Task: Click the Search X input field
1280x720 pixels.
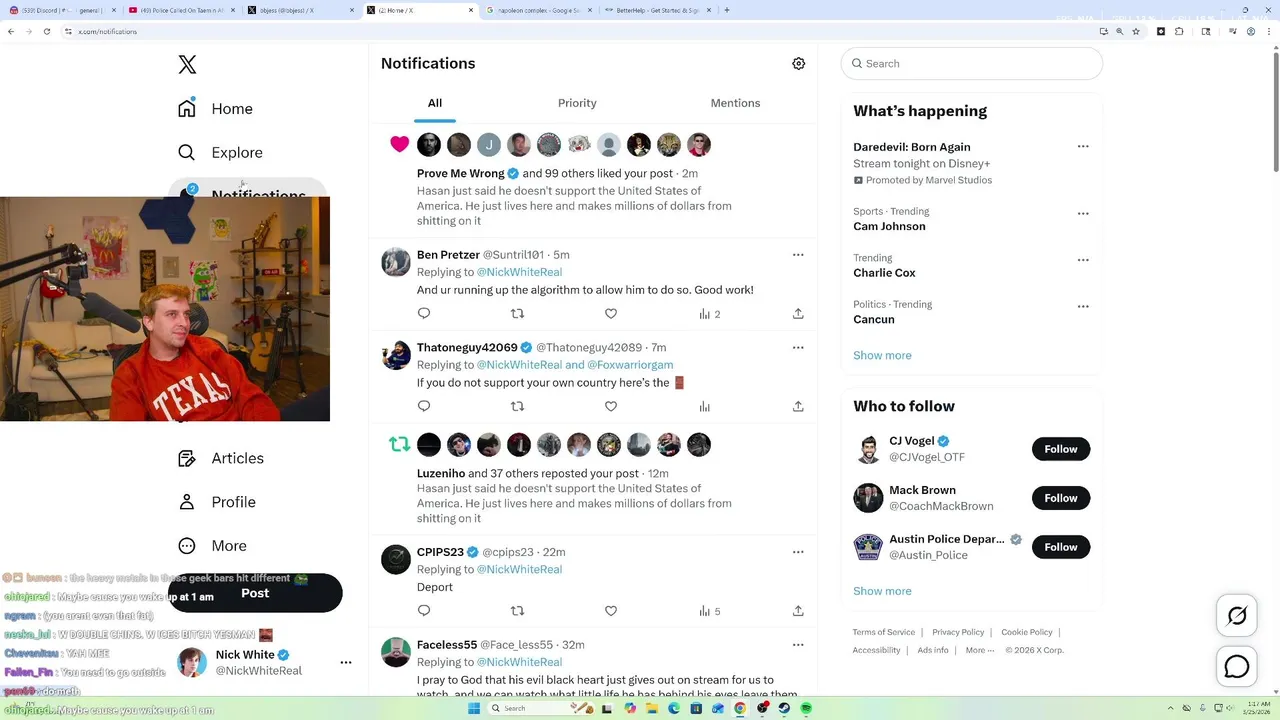Action: tap(972, 64)
